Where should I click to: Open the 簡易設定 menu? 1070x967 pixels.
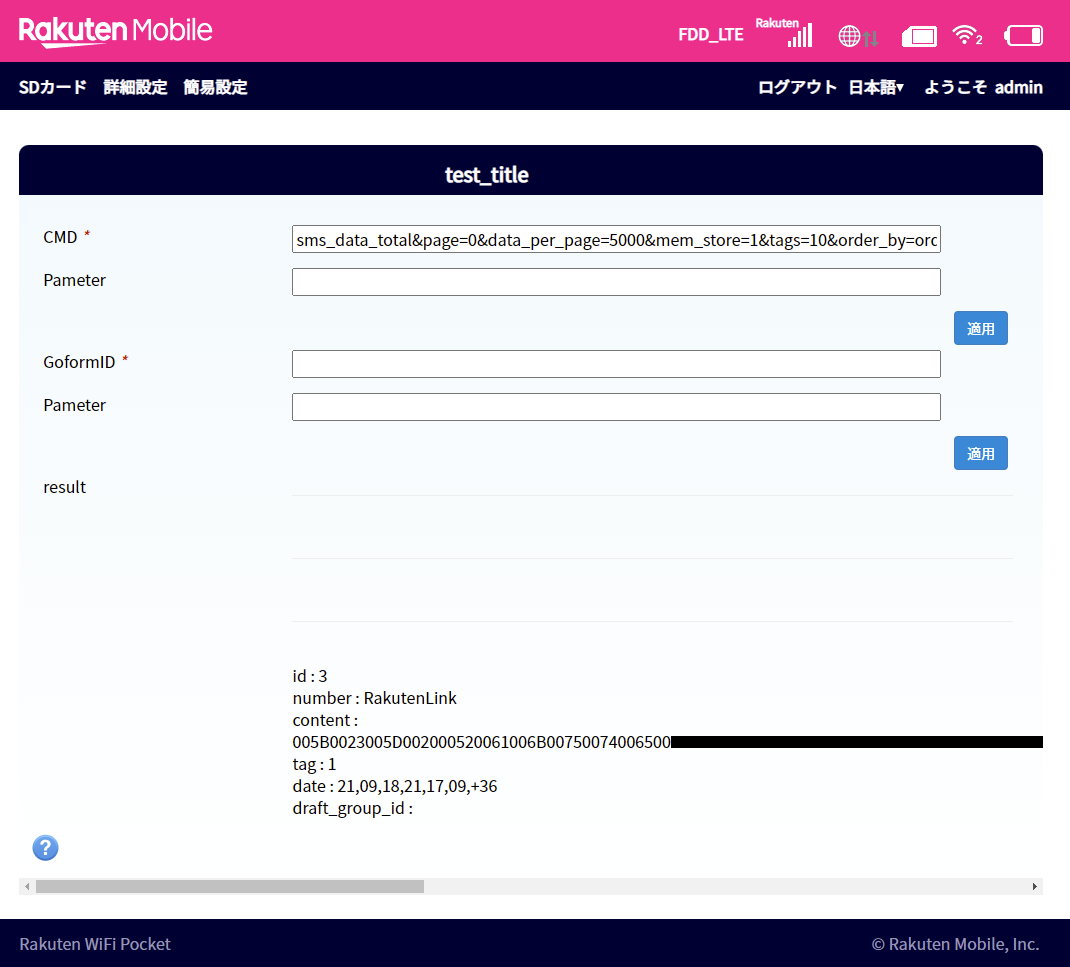point(215,87)
